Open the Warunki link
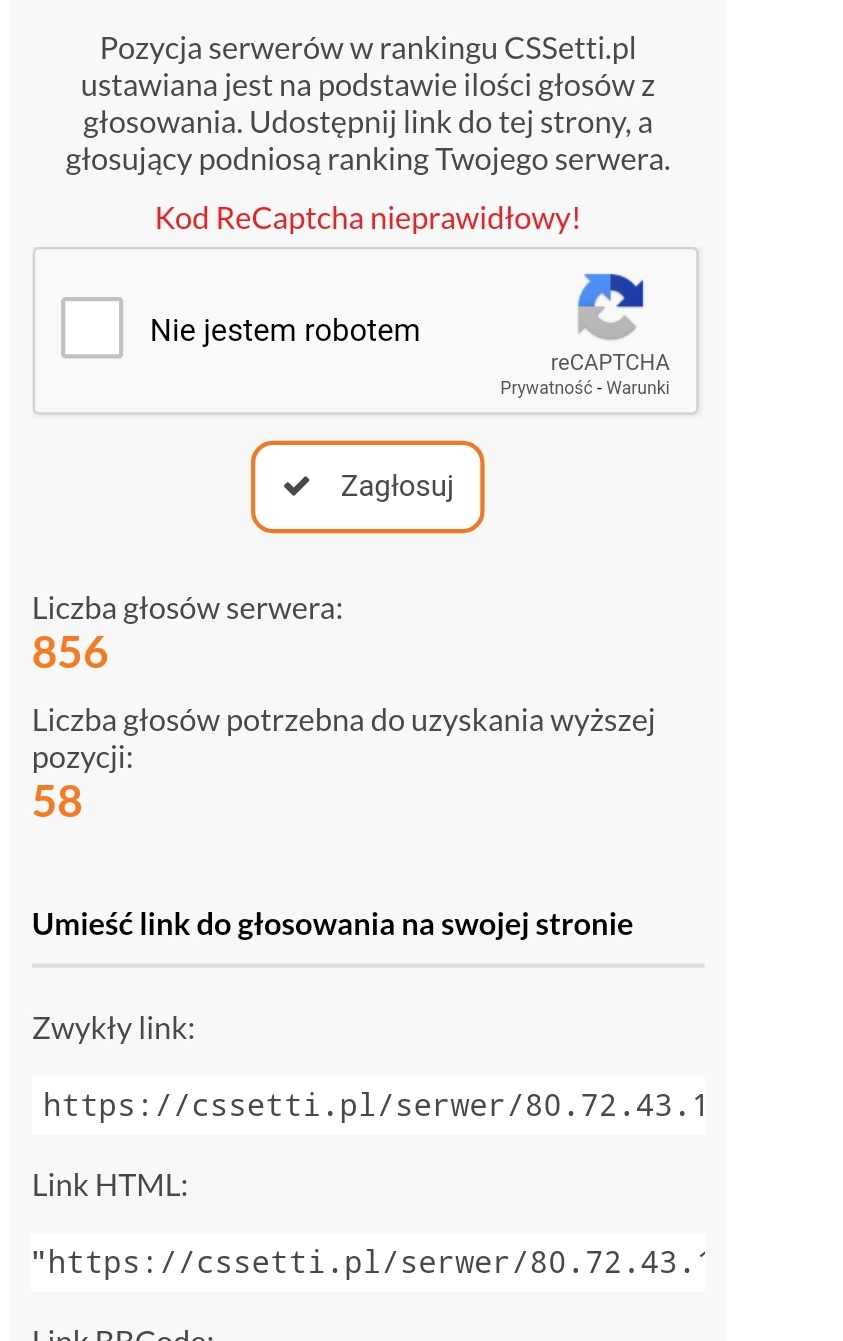The image size is (843, 1341). pyautogui.click(x=637, y=388)
